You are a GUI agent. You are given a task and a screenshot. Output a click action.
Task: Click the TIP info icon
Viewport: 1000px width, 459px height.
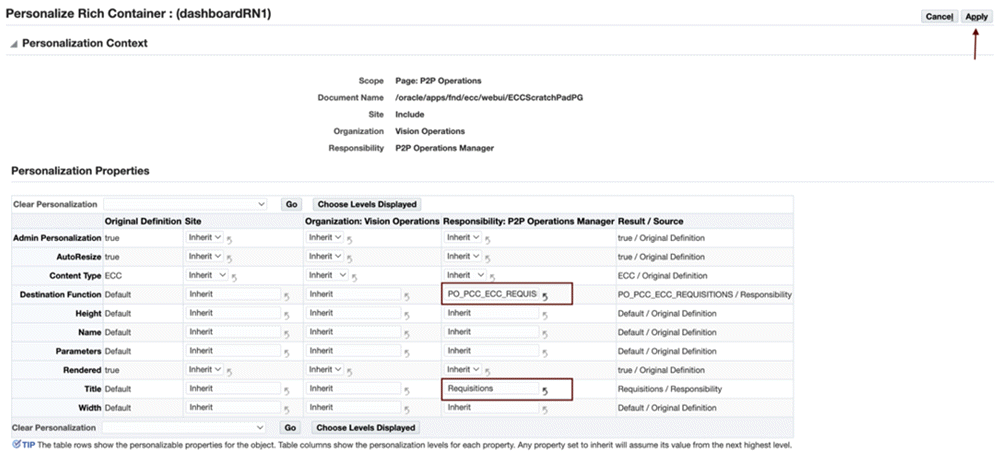point(16,444)
